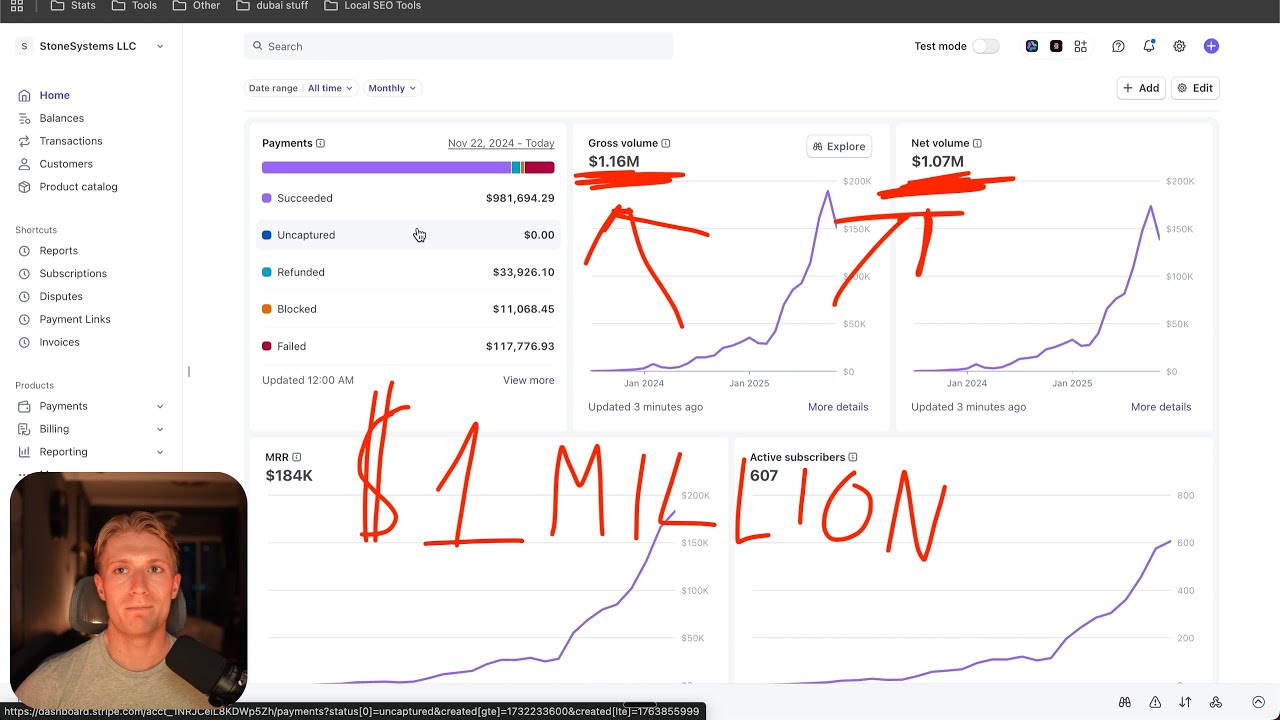The height and width of the screenshot is (720, 1280).
Task: Click the help question mark icon
Action: click(1118, 46)
